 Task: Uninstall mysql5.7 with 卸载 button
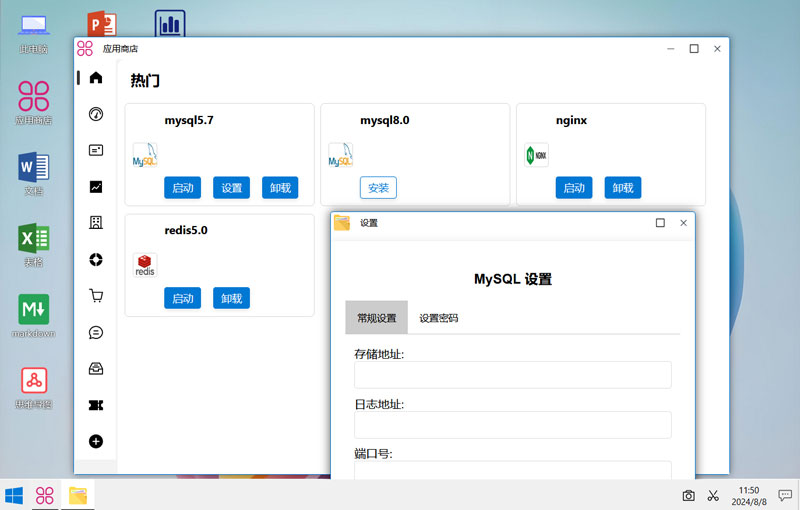click(280, 188)
